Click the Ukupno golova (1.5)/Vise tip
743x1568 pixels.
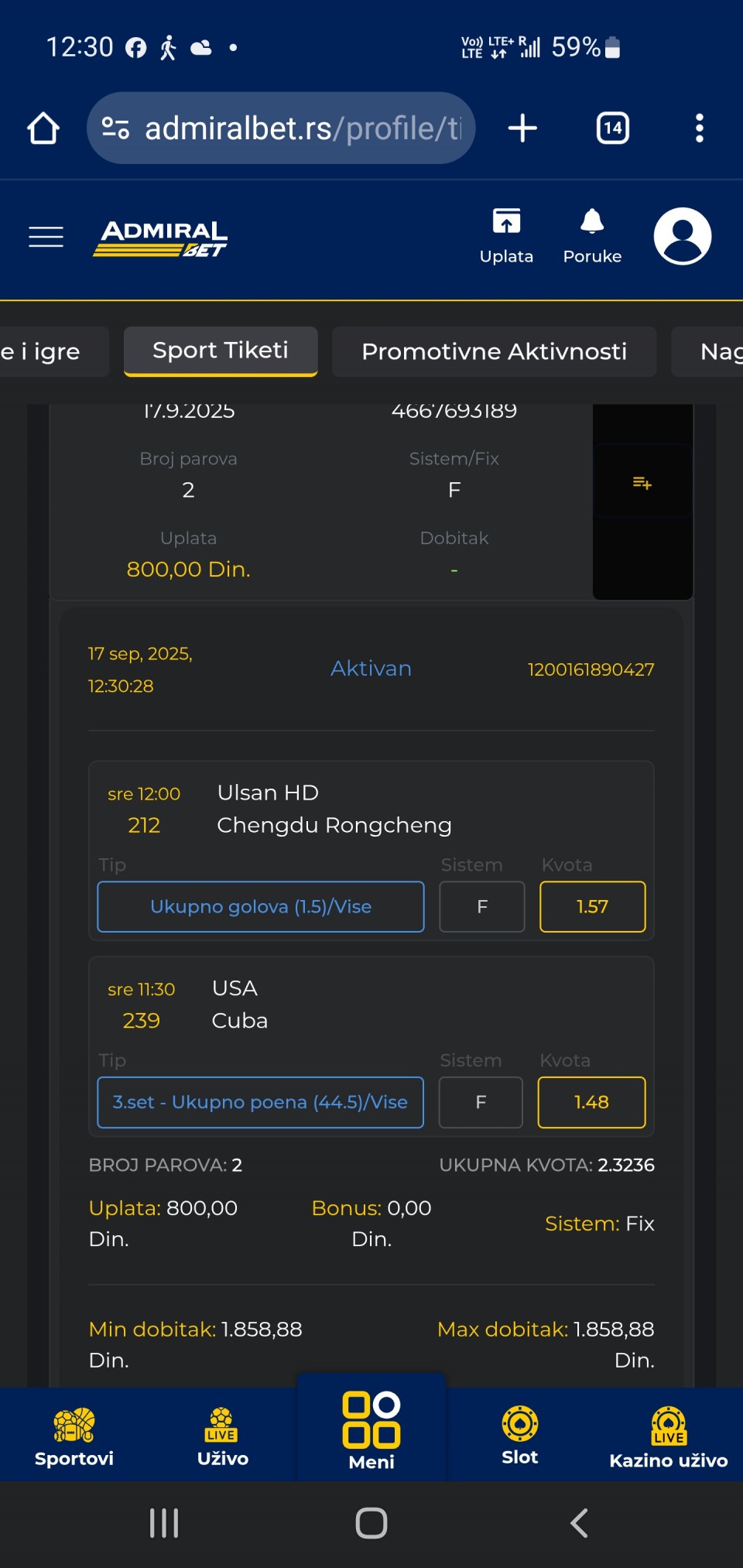coord(261,906)
